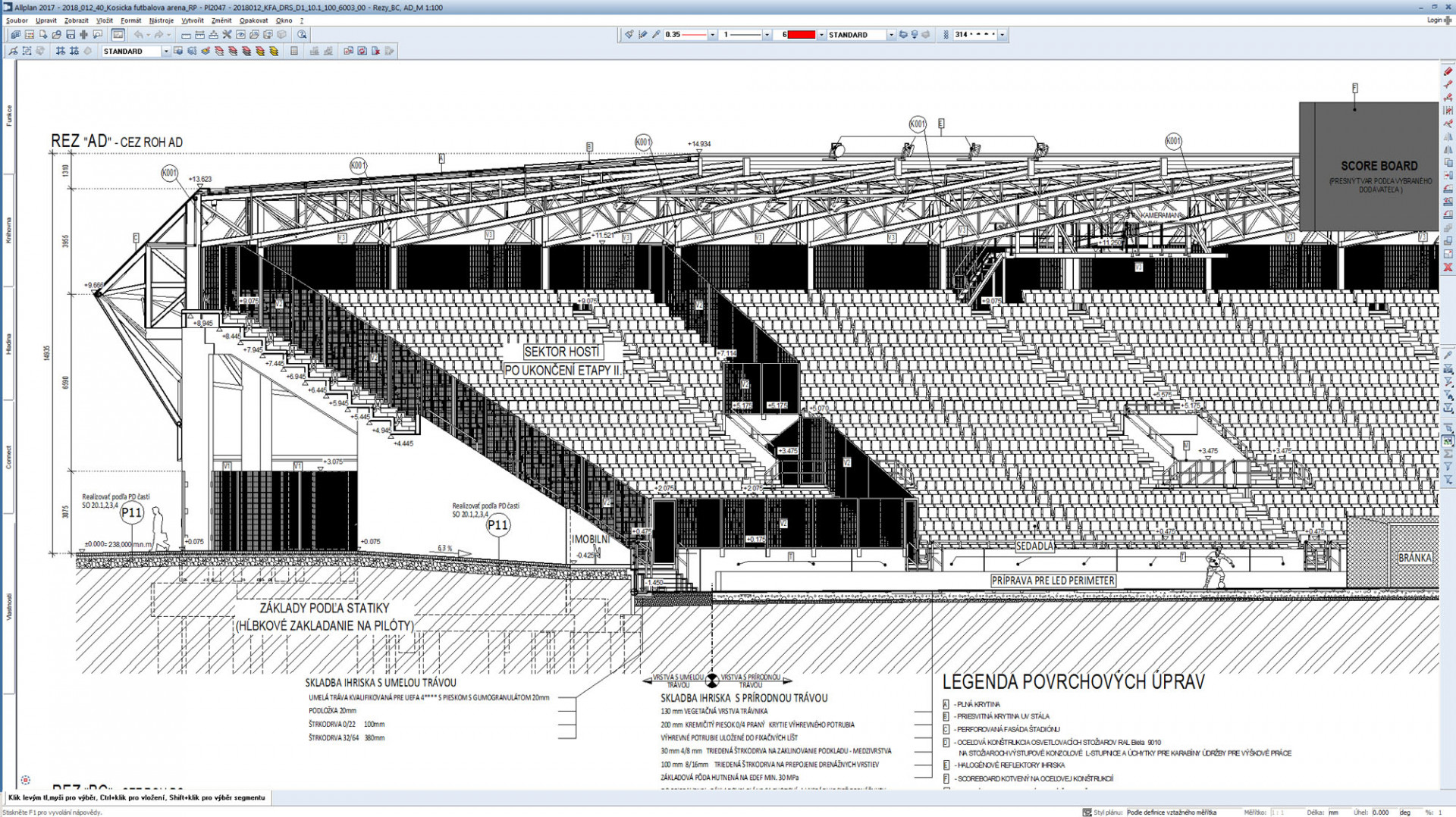Click the red X icon on right toolbar
The image size is (1456, 817).
1448,268
